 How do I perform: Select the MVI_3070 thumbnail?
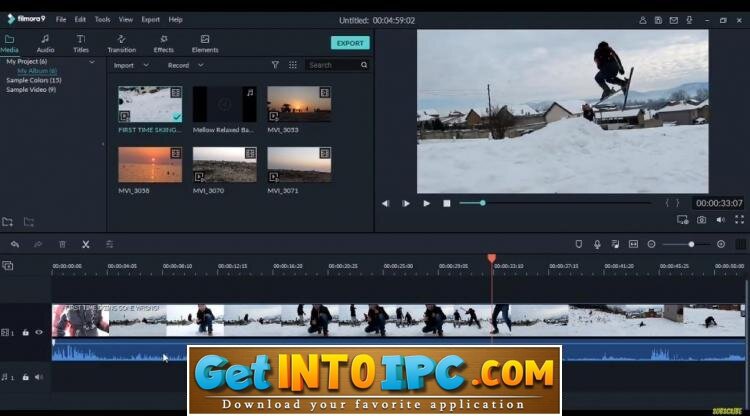pos(224,164)
